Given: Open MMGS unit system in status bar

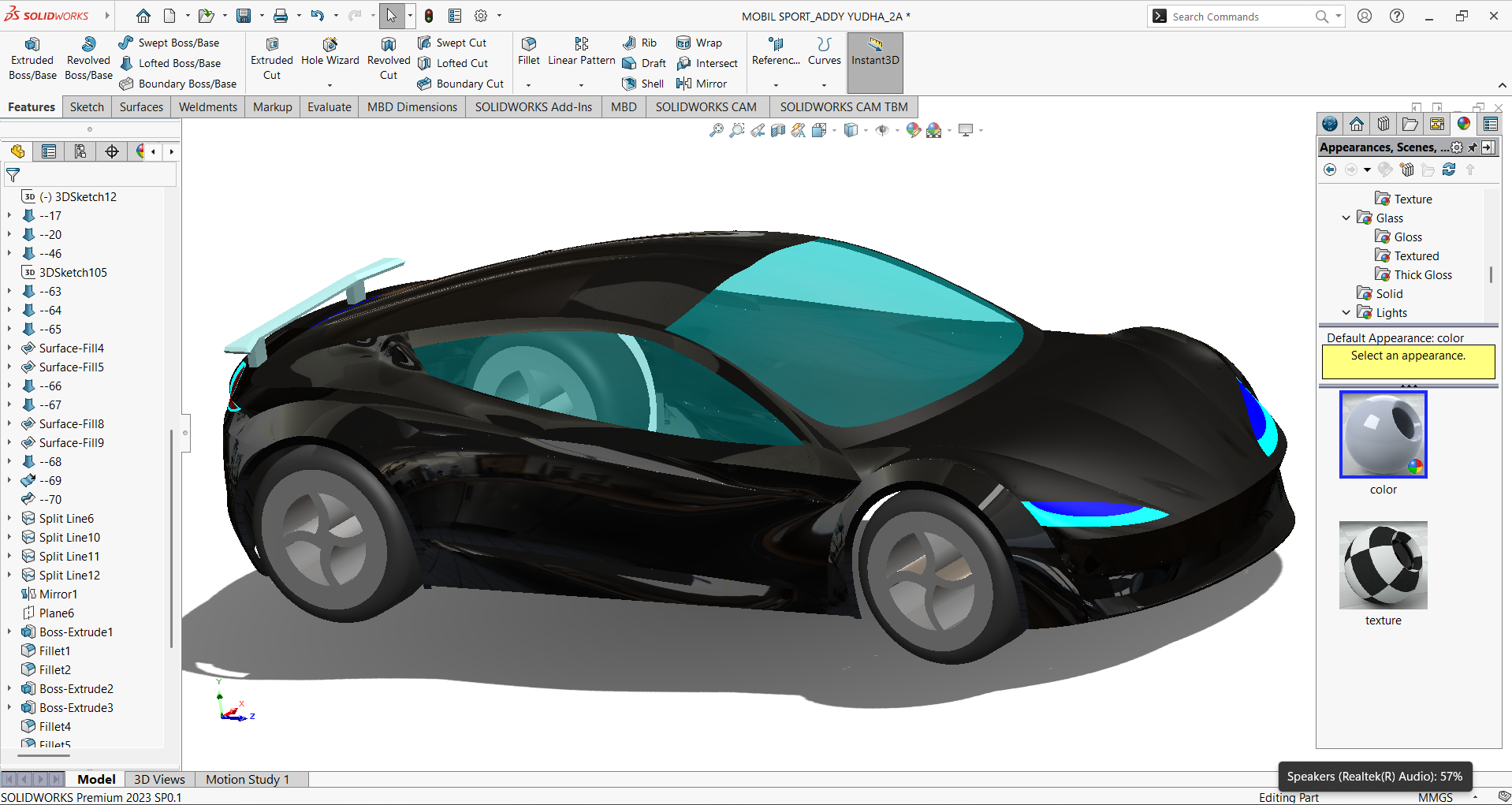Looking at the screenshot, I should tap(1435, 797).
